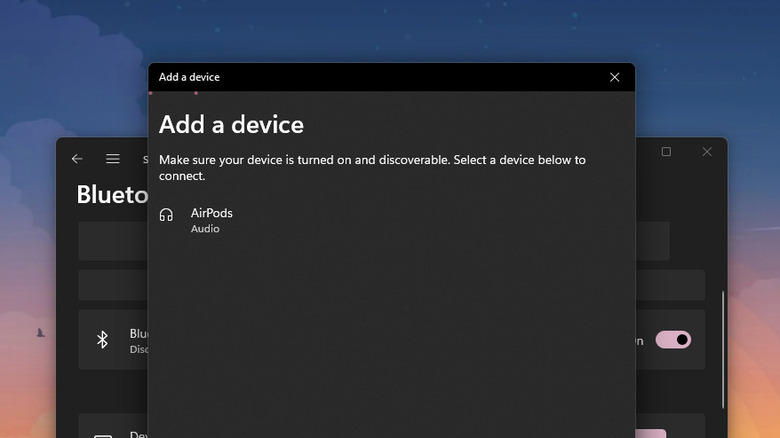The height and width of the screenshot is (438, 780).
Task: Click the large 'Add a device' heading
Action: click(x=231, y=125)
